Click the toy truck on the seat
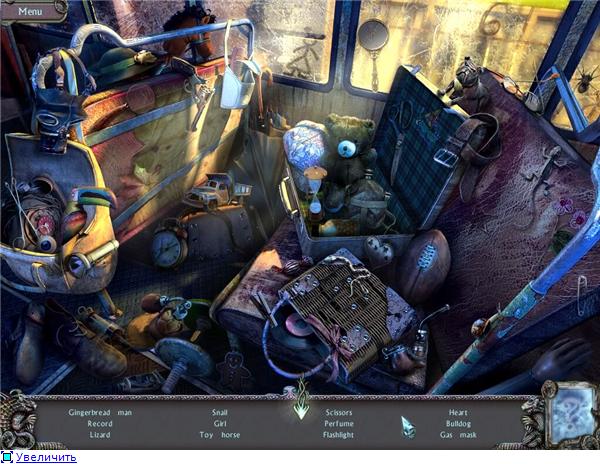The height and width of the screenshot is (464, 600). point(214,191)
